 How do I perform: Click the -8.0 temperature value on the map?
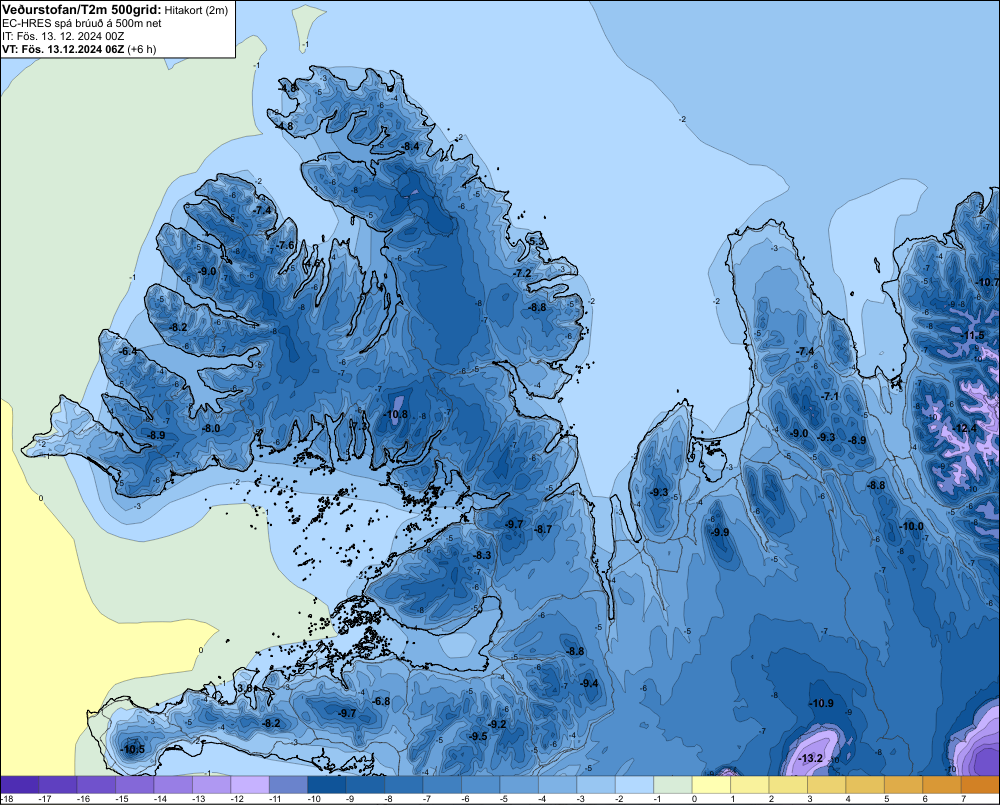pyautogui.click(x=211, y=429)
